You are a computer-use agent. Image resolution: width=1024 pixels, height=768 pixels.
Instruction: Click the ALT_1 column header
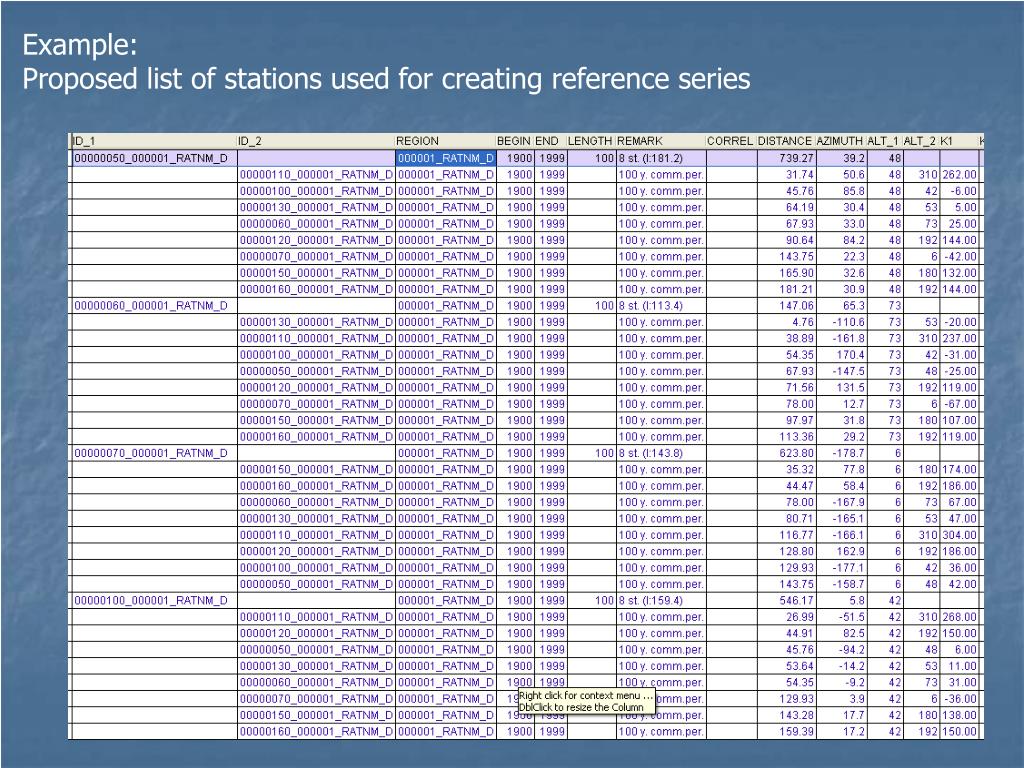coord(884,141)
